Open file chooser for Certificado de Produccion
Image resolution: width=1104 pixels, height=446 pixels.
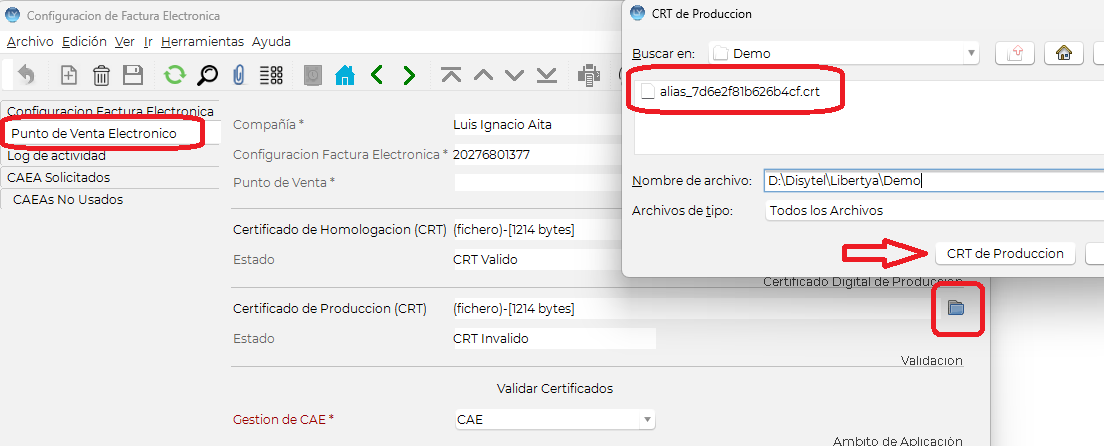(955, 307)
